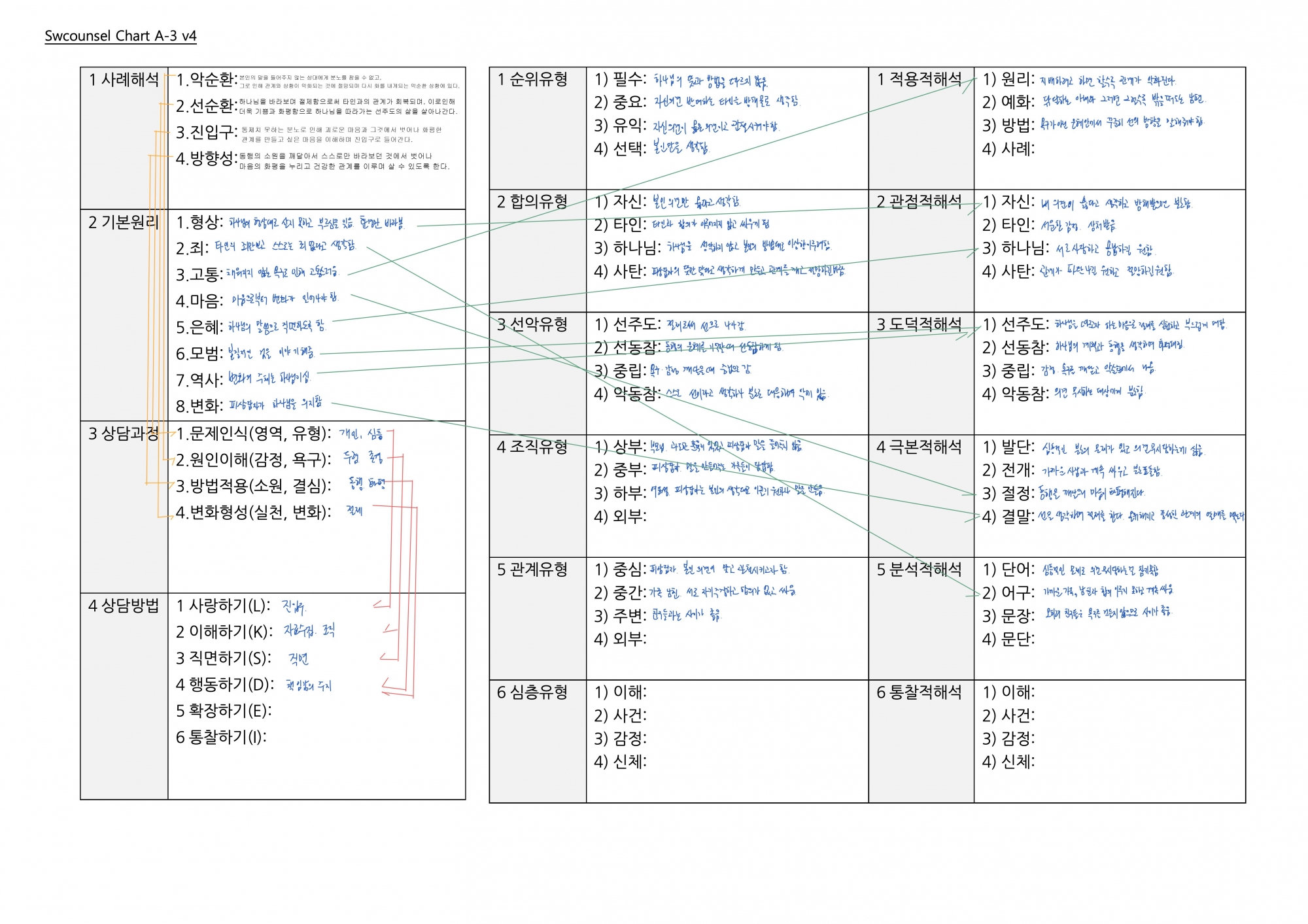The height and width of the screenshot is (924, 1308).
Task: Click the 2 관점적해석 header cell
Action: pyautogui.click(x=919, y=201)
